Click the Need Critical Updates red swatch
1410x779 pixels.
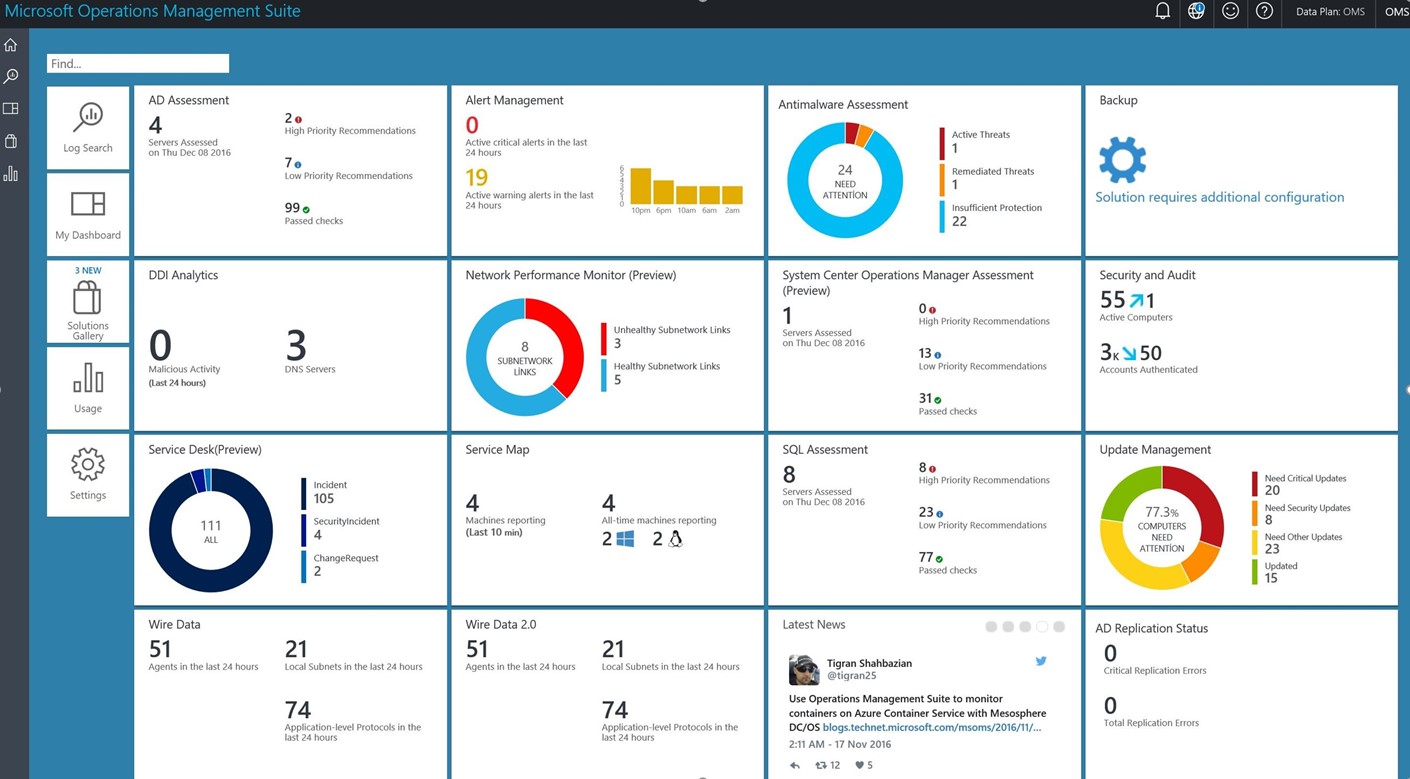(x=1255, y=484)
